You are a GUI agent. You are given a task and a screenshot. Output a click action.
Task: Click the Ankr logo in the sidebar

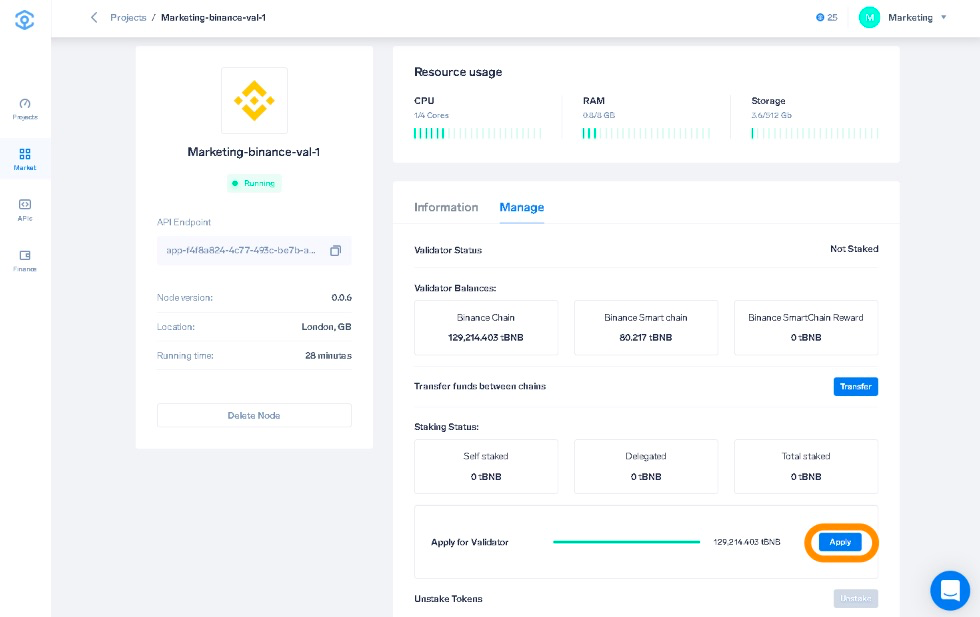point(24,20)
